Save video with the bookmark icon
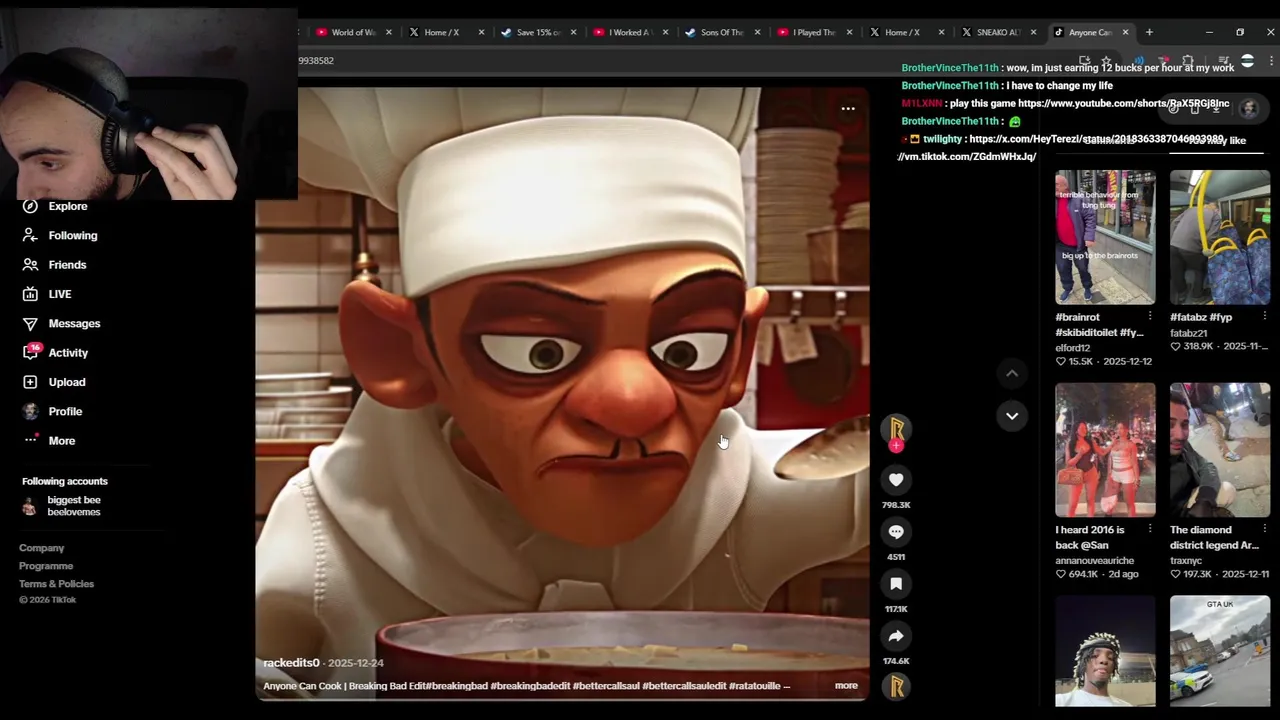This screenshot has width=1280, height=720. [x=896, y=584]
